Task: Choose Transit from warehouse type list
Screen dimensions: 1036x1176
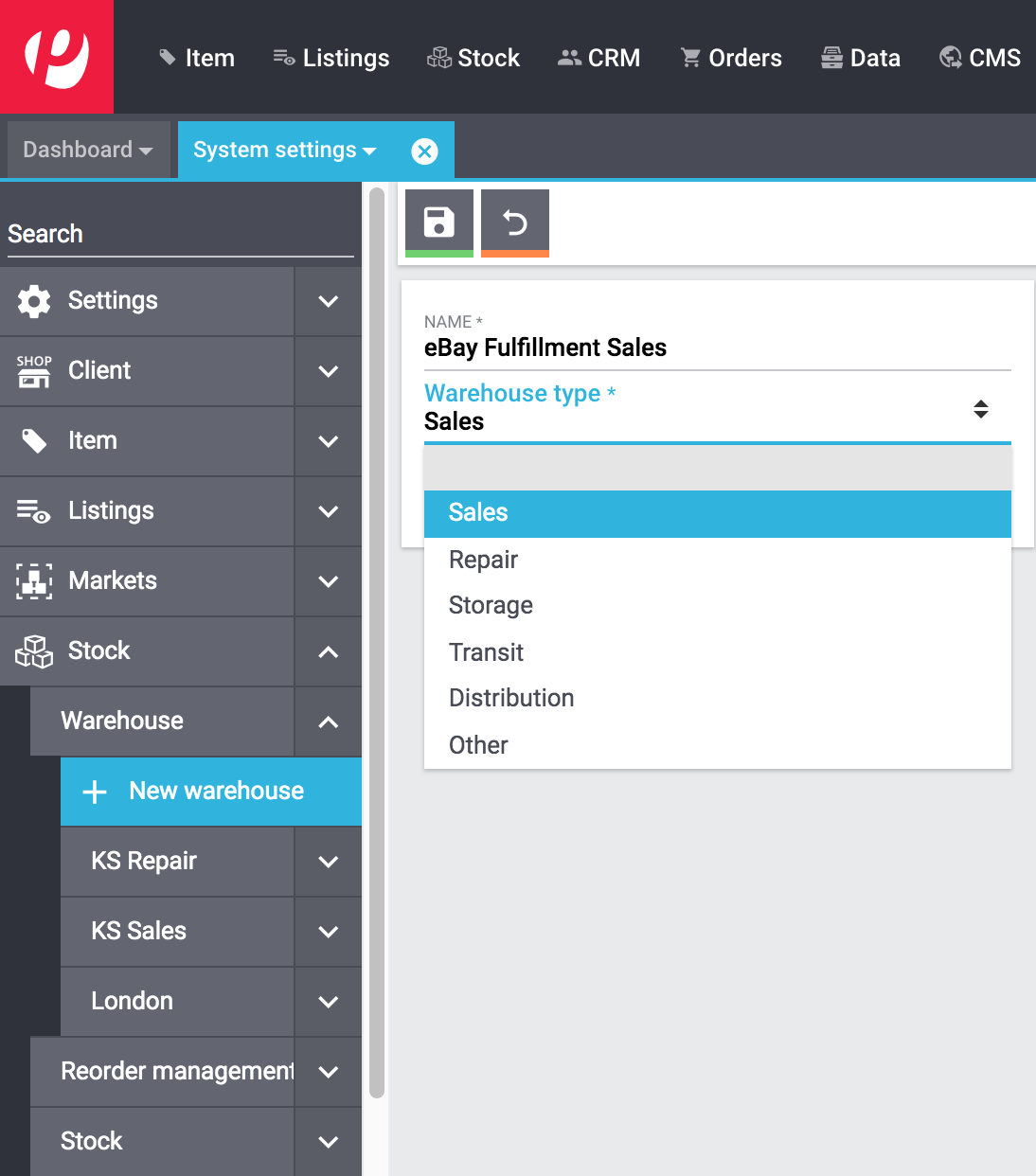Action: [718, 652]
